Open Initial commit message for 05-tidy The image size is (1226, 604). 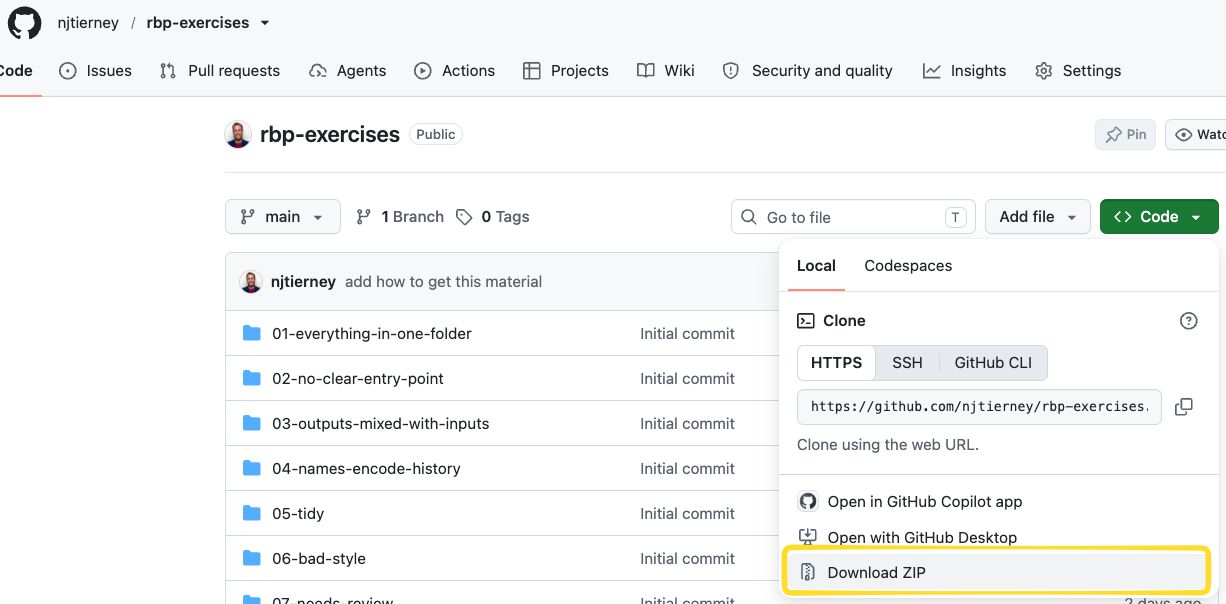687,513
